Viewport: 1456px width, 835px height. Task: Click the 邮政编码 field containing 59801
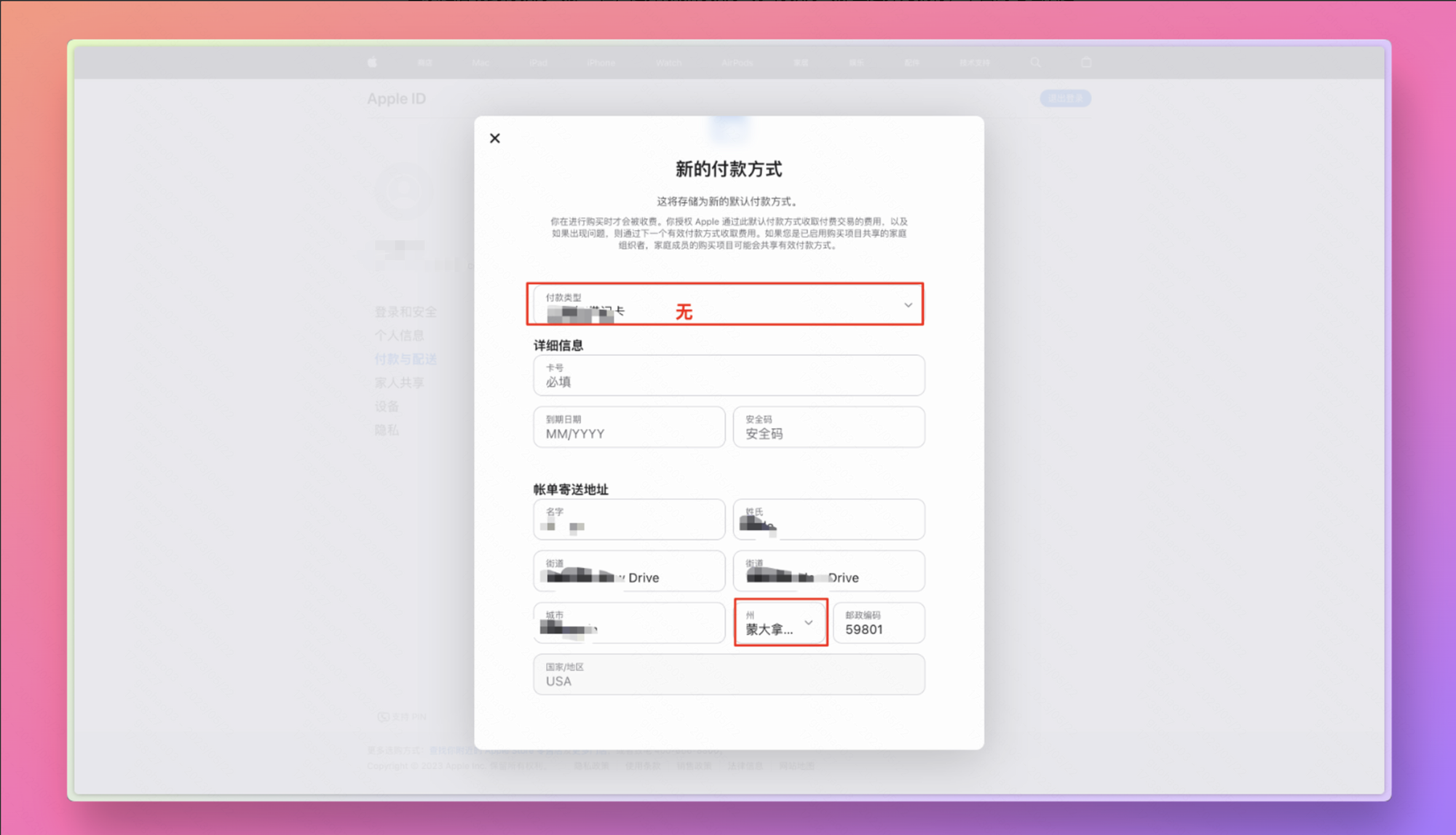coord(879,622)
